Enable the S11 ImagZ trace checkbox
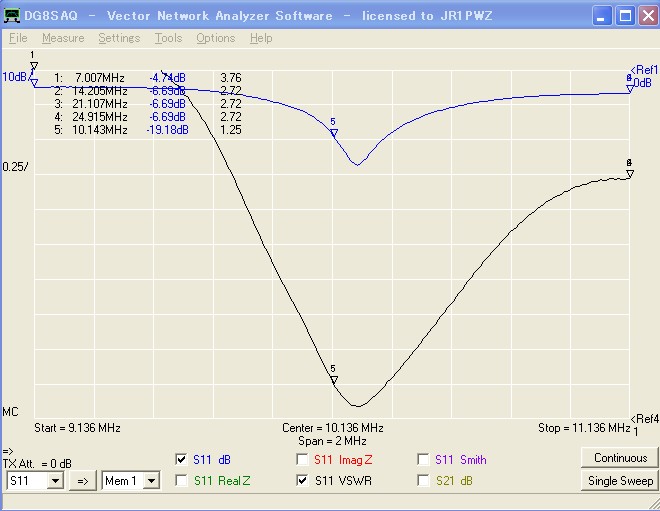The image size is (660, 511). pos(303,459)
